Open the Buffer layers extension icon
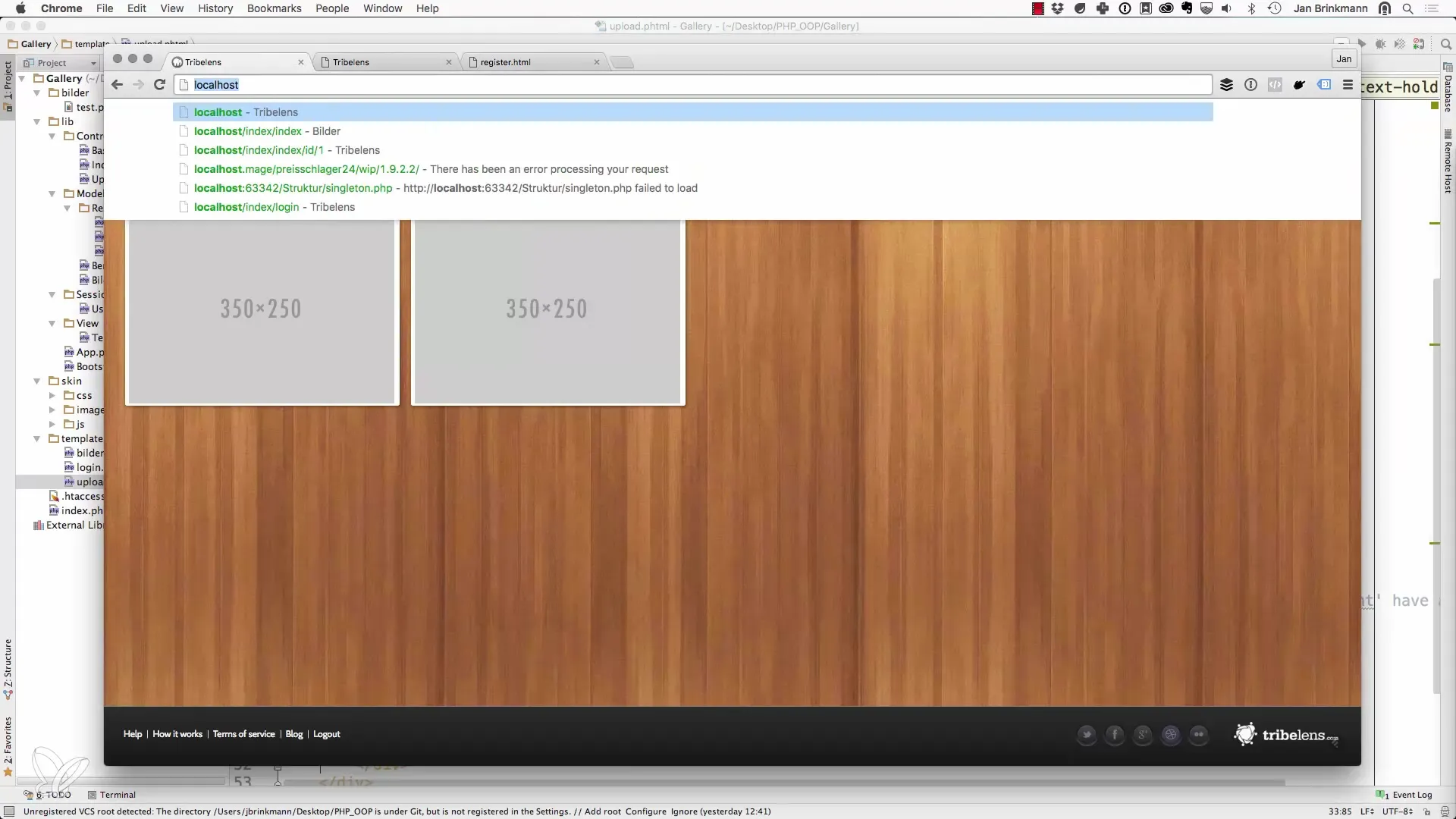The image size is (1456, 819). [x=1226, y=85]
